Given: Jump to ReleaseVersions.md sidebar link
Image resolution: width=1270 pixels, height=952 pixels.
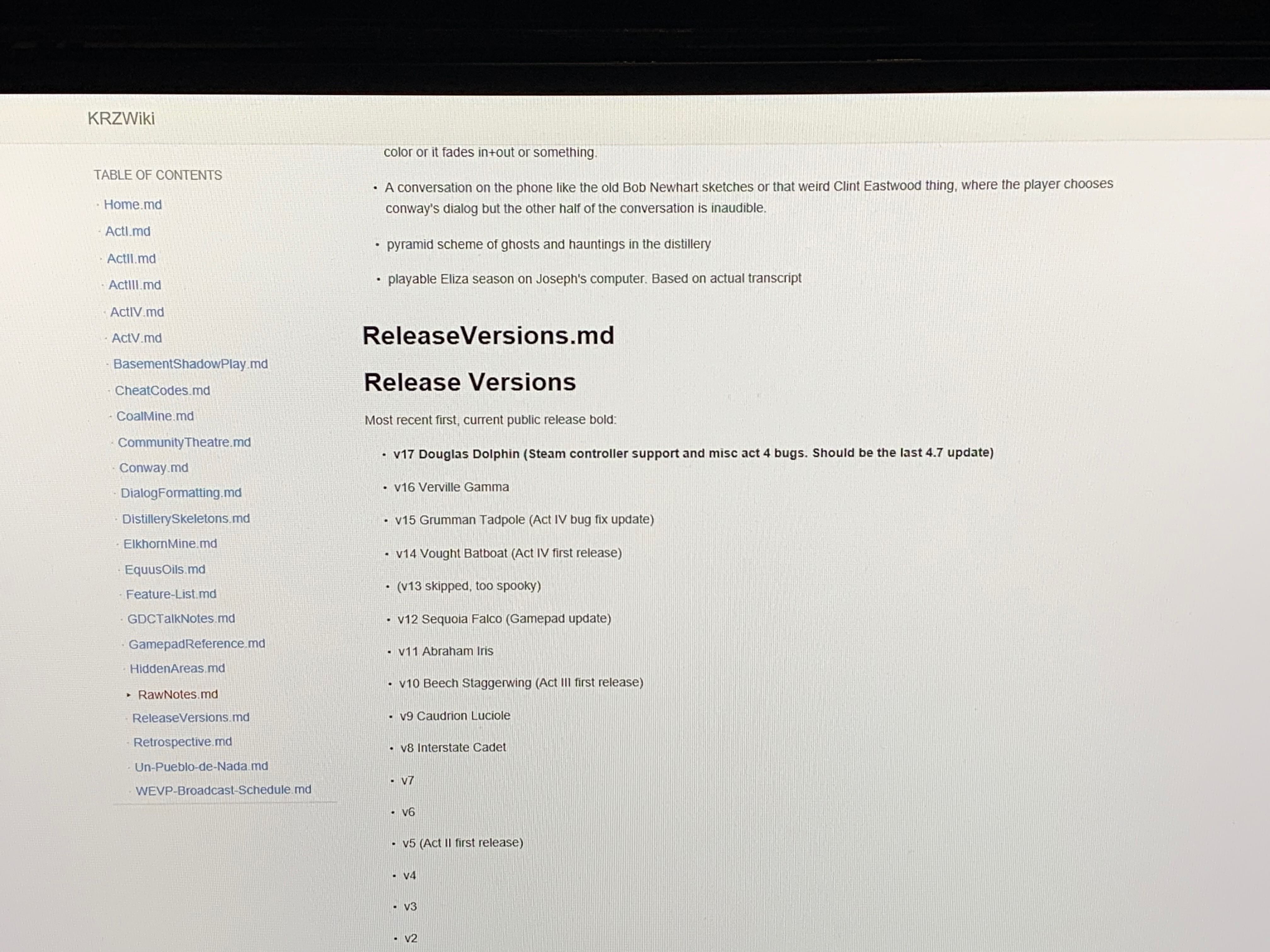Looking at the screenshot, I should [x=191, y=718].
